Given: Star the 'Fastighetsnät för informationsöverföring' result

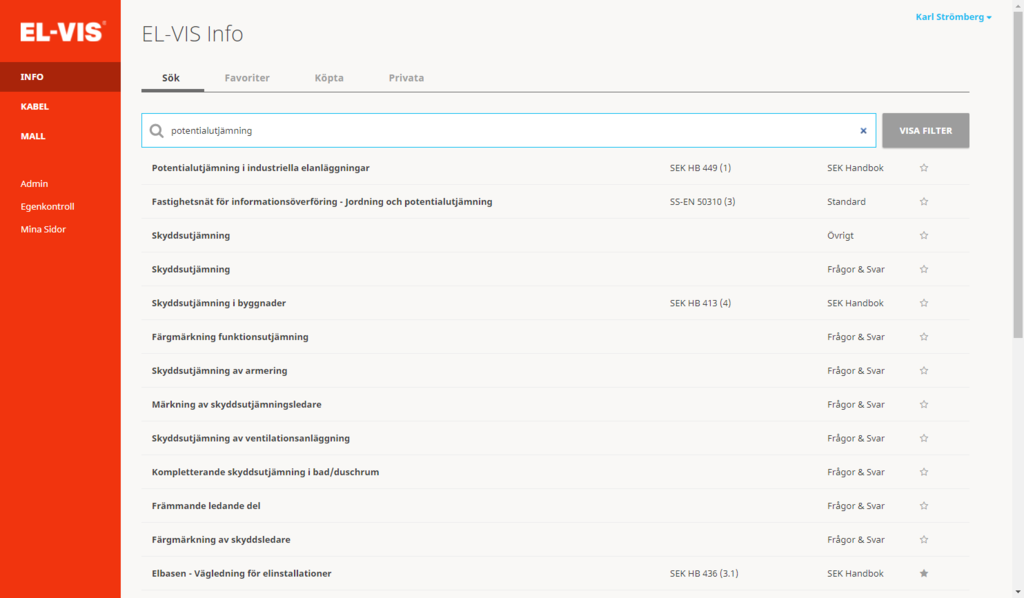Looking at the screenshot, I should point(923,202).
